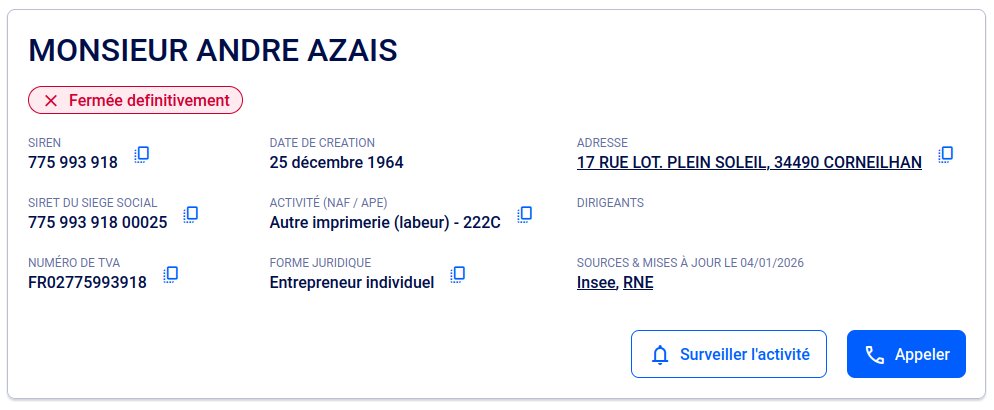
Task: Click the Fermée definitivement status badge
Action: tap(136, 100)
